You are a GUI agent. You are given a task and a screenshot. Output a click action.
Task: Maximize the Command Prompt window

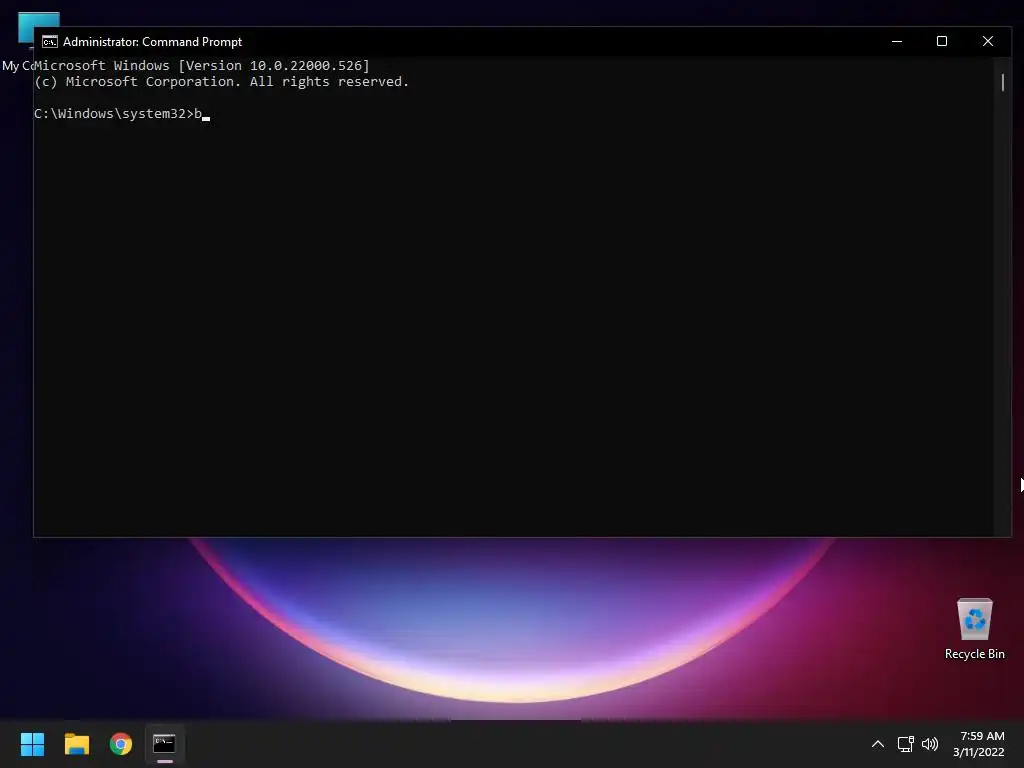942,41
